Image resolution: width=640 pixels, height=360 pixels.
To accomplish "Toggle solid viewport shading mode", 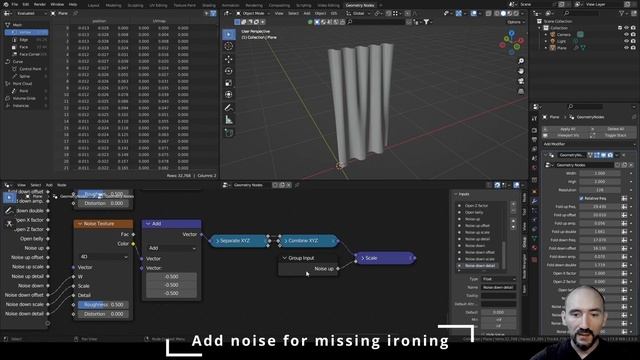I will (503, 13).
